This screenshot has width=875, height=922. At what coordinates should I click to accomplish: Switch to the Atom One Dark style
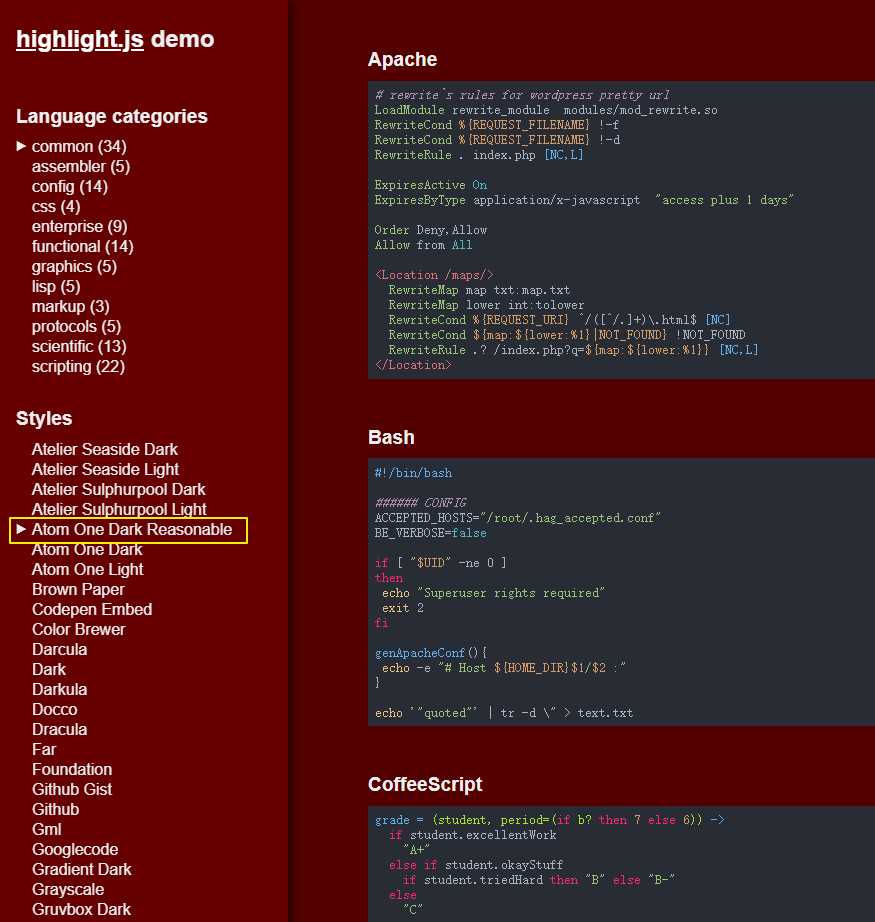(87, 549)
